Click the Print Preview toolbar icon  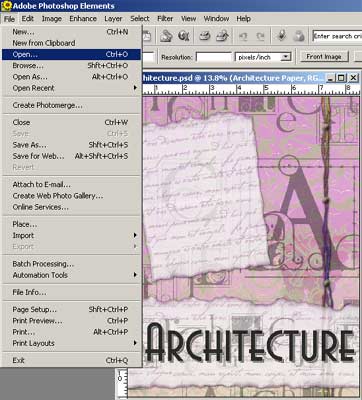tap(222, 36)
